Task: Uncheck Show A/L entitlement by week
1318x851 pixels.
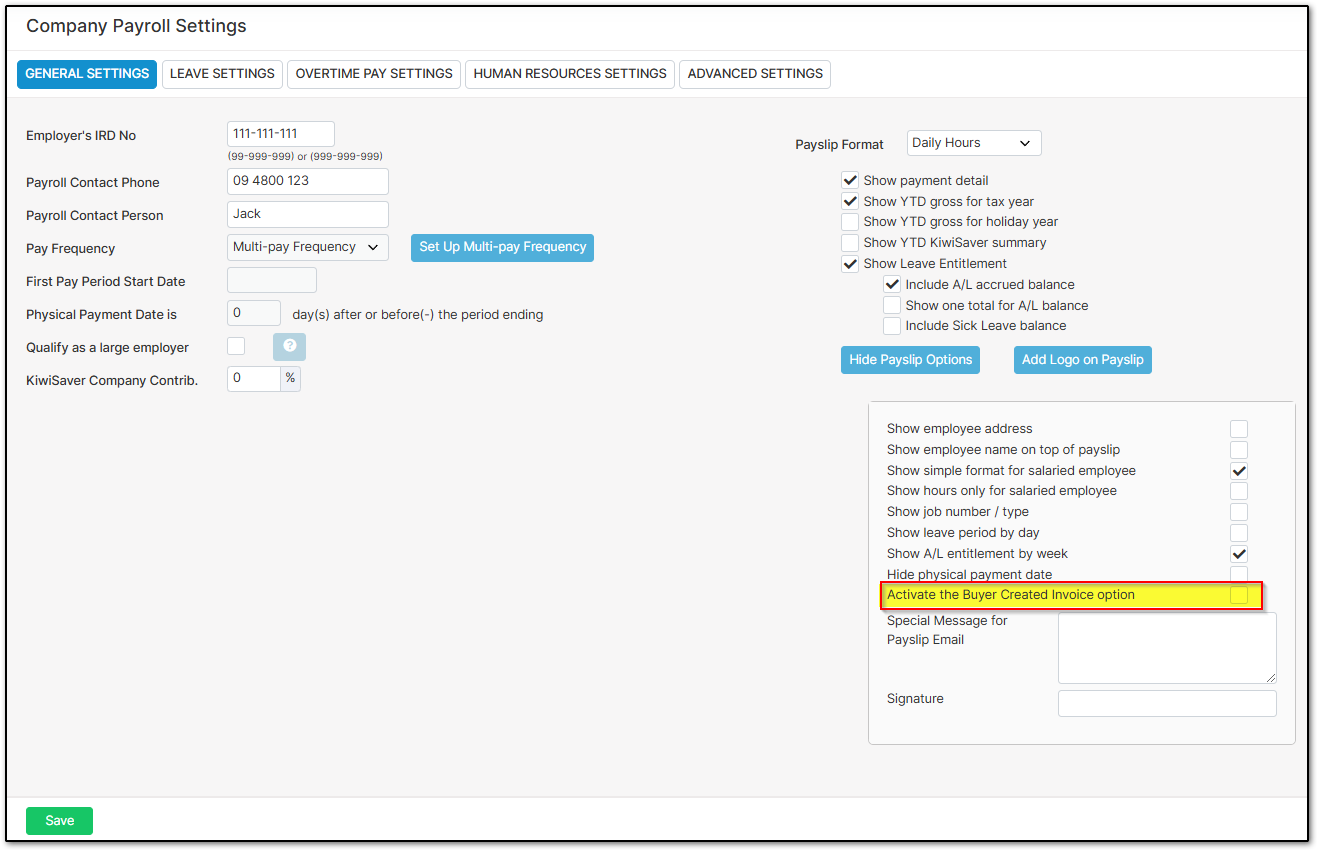Action: [x=1239, y=554]
